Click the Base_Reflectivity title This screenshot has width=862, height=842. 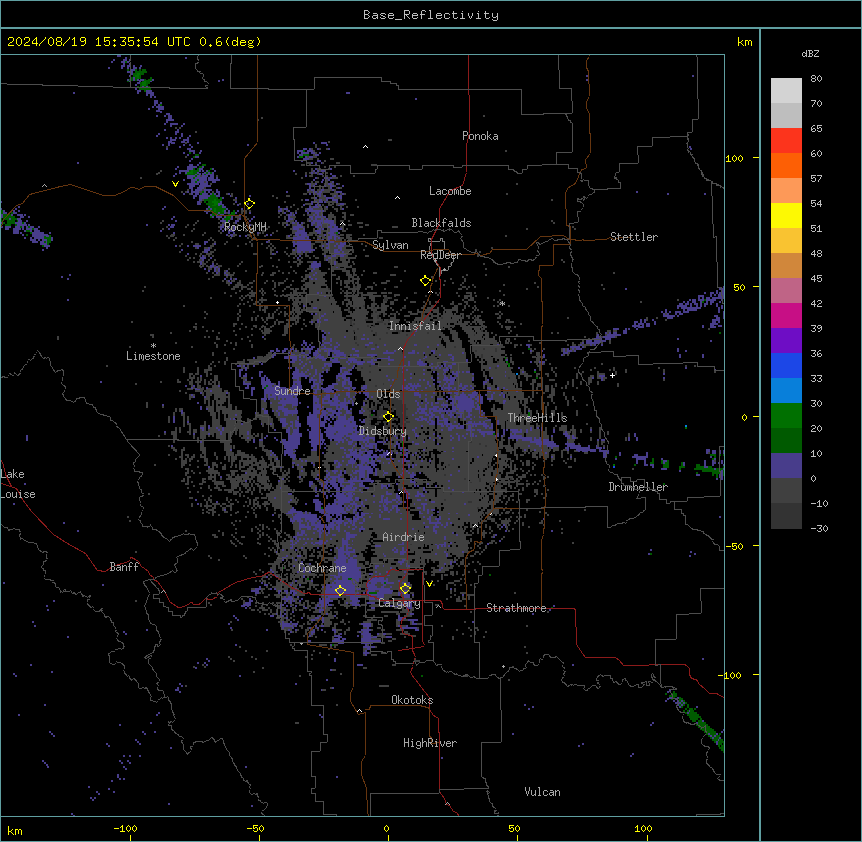coord(431,15)
